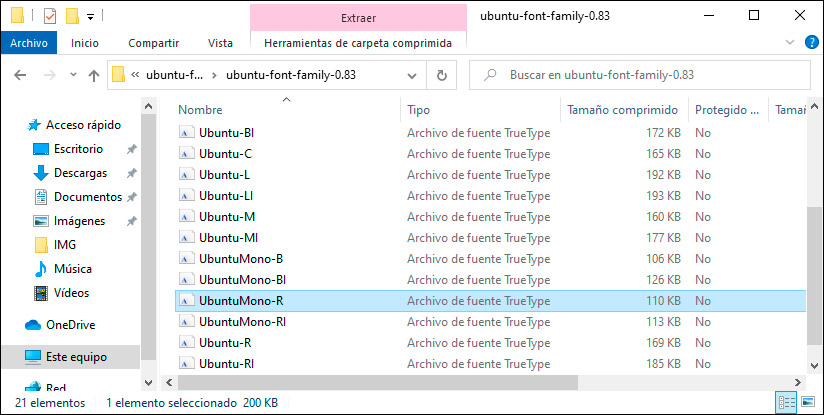Sort by Tamaño comprimido column header
Viewport: 824px width, 415px height.
pos(623,110)
